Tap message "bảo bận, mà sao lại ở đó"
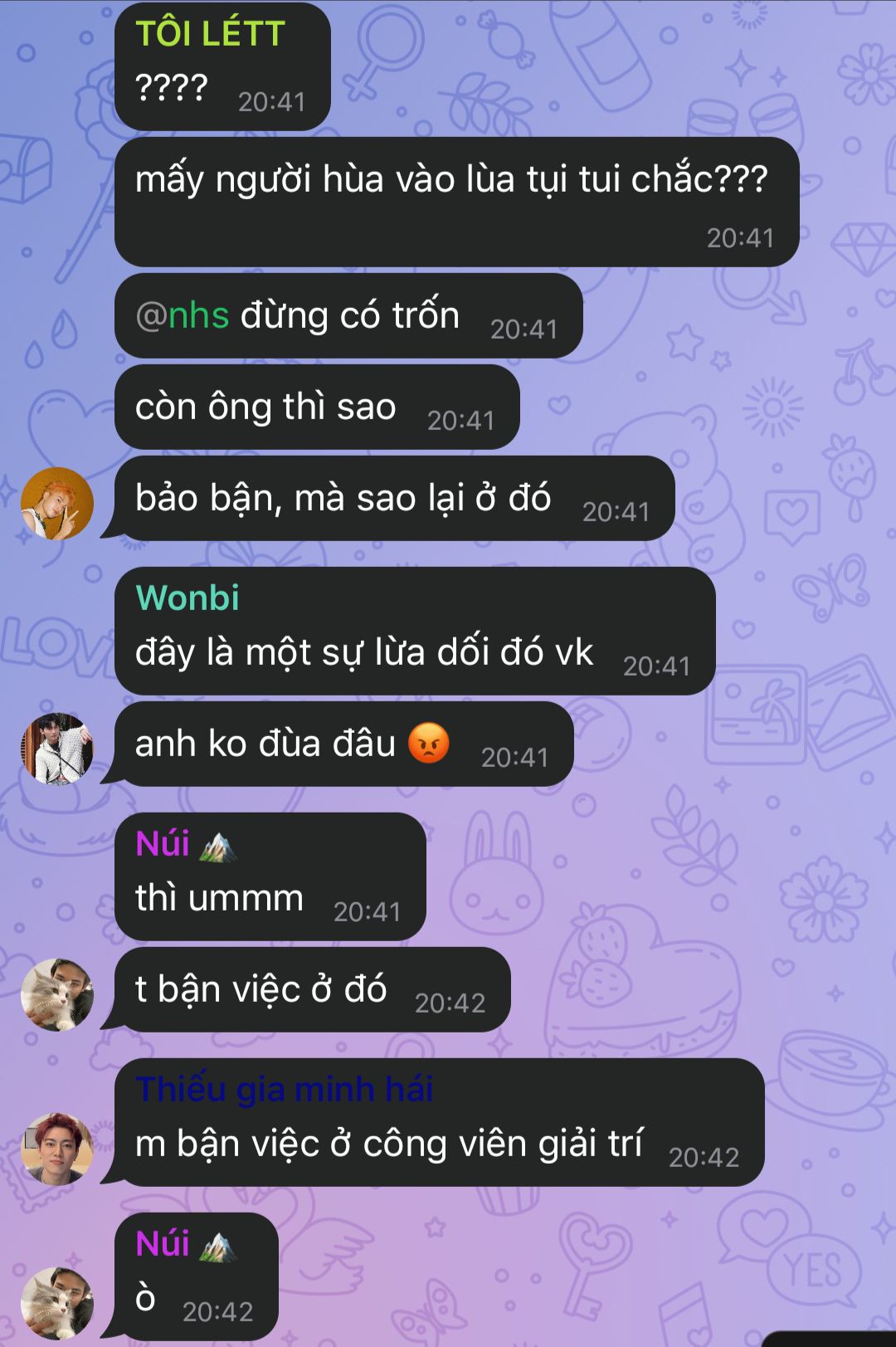 [x=394, y=498]
